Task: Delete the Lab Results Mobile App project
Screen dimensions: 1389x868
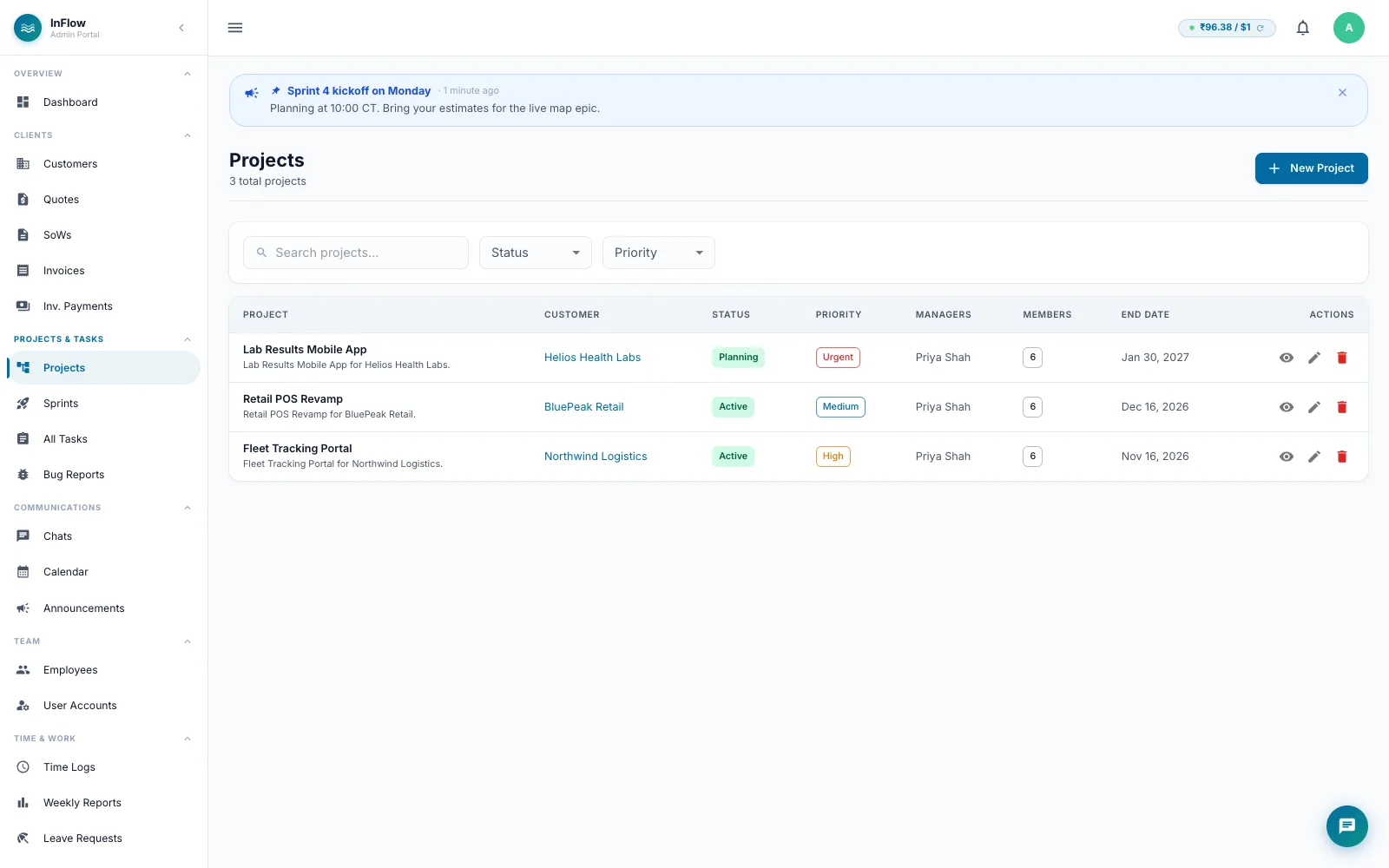Action: 1342,358
